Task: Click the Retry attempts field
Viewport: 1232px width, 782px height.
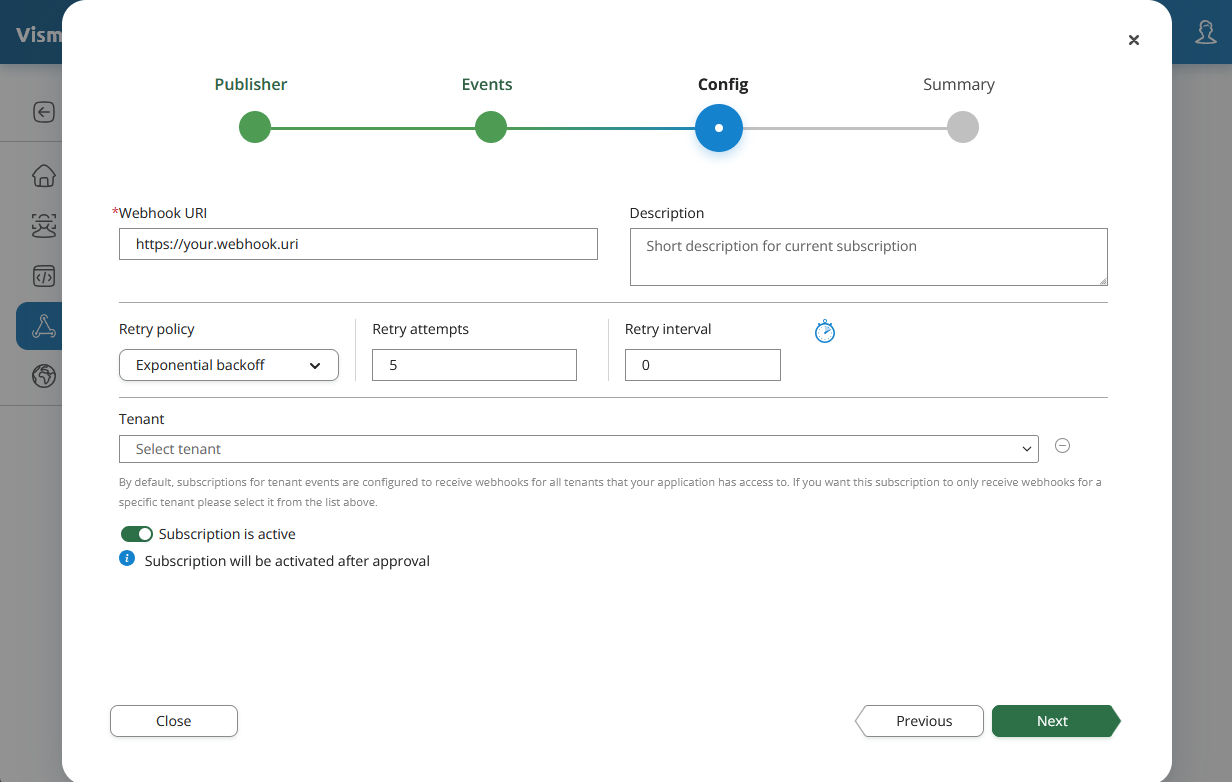Action: click(x=474, y=365)
